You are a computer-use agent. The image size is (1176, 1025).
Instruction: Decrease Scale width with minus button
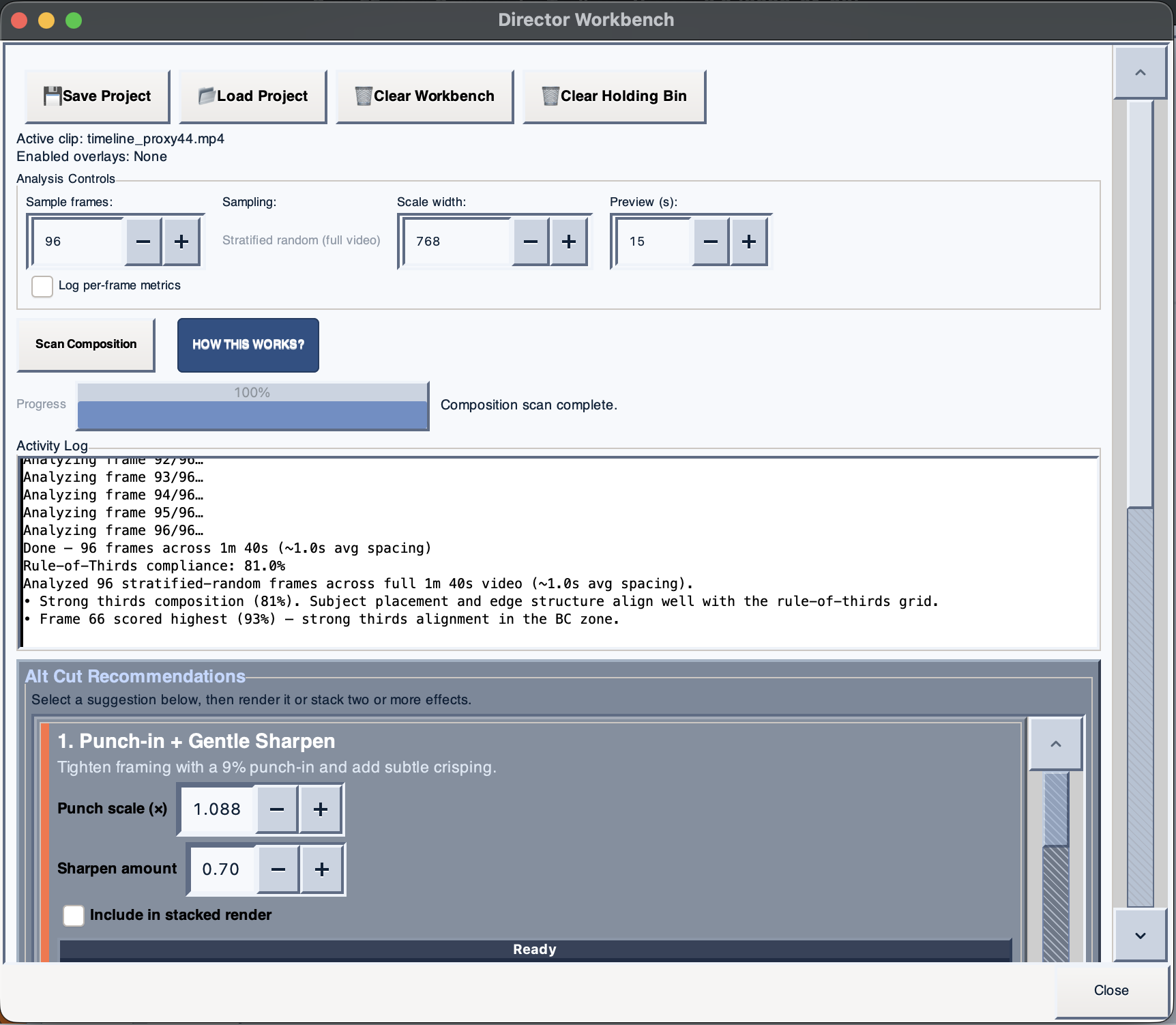tap(531, 242)
